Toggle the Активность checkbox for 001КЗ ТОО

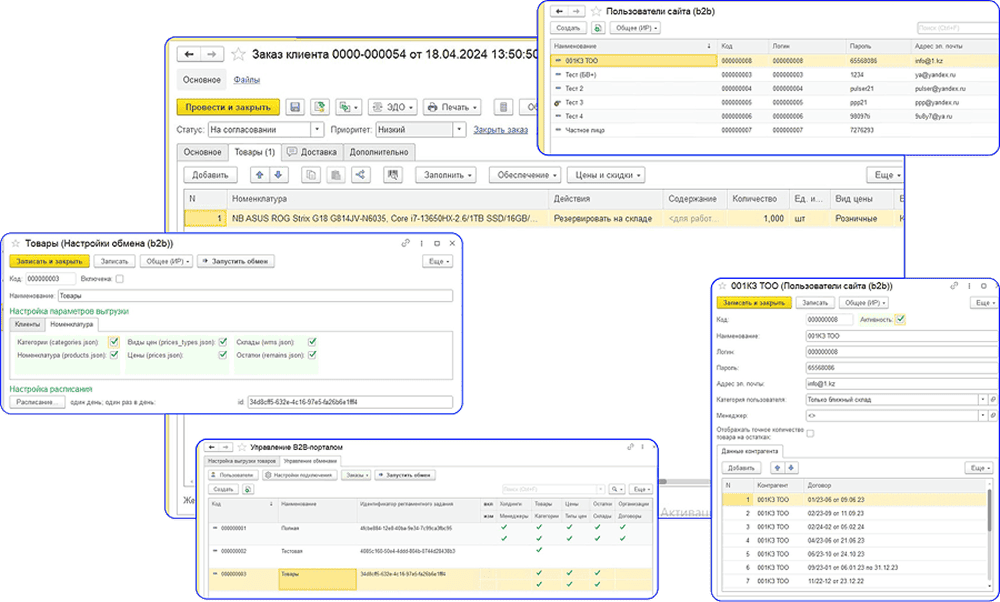[x=901, y=319]
